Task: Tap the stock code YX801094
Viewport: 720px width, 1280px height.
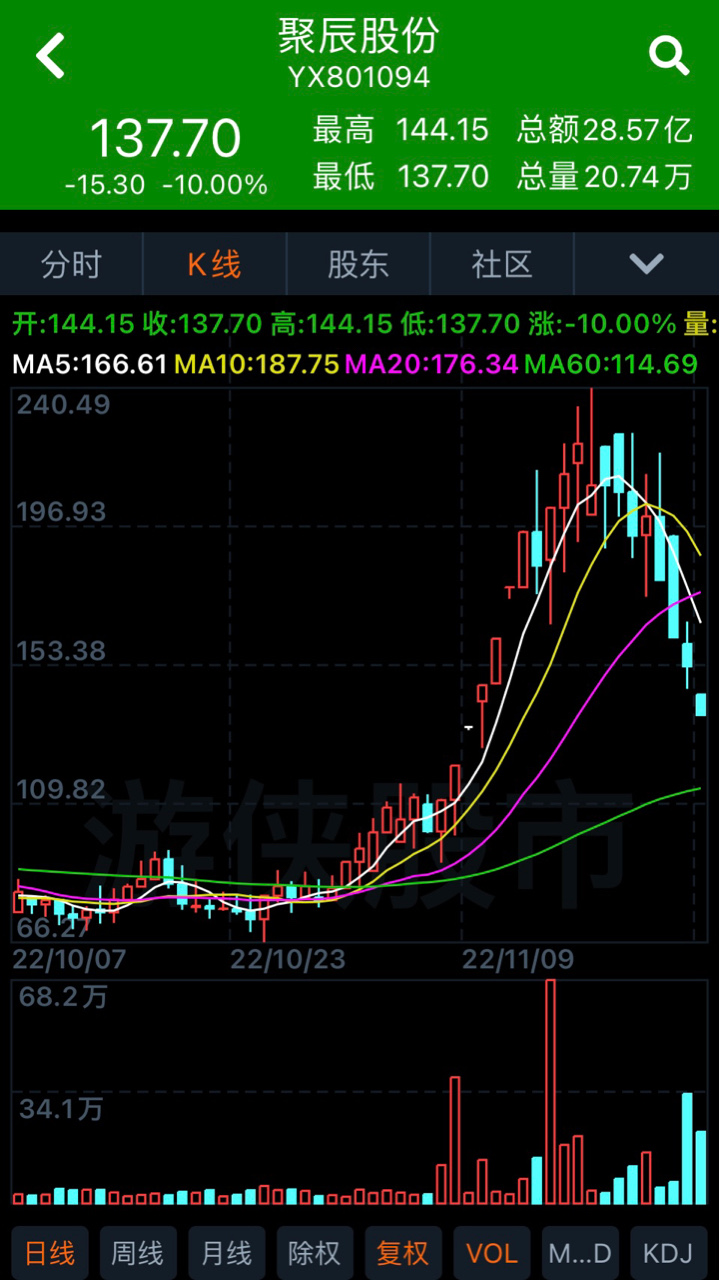Action: coord(359,77)
